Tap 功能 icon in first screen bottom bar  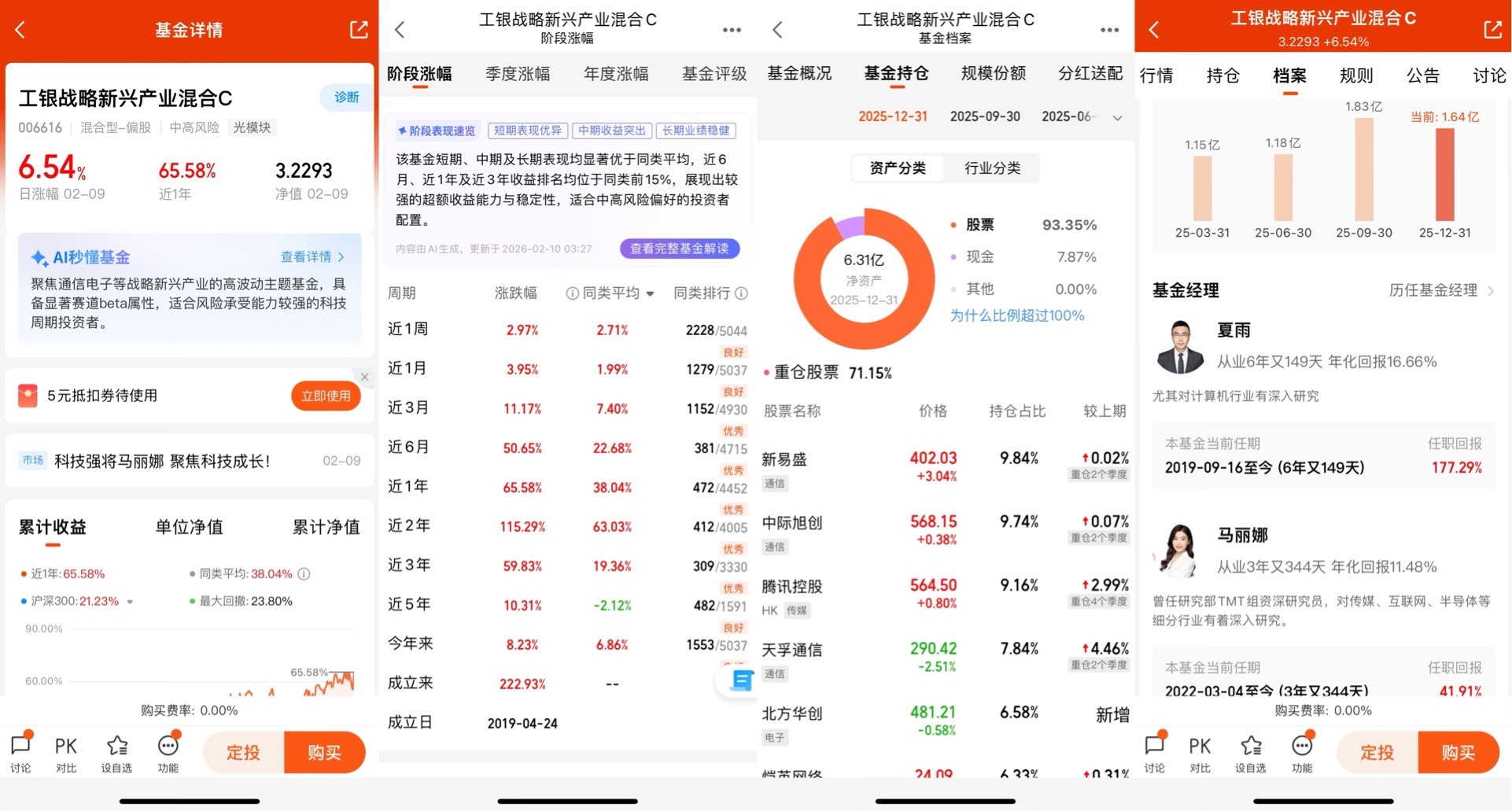click(x=168, y=754)
